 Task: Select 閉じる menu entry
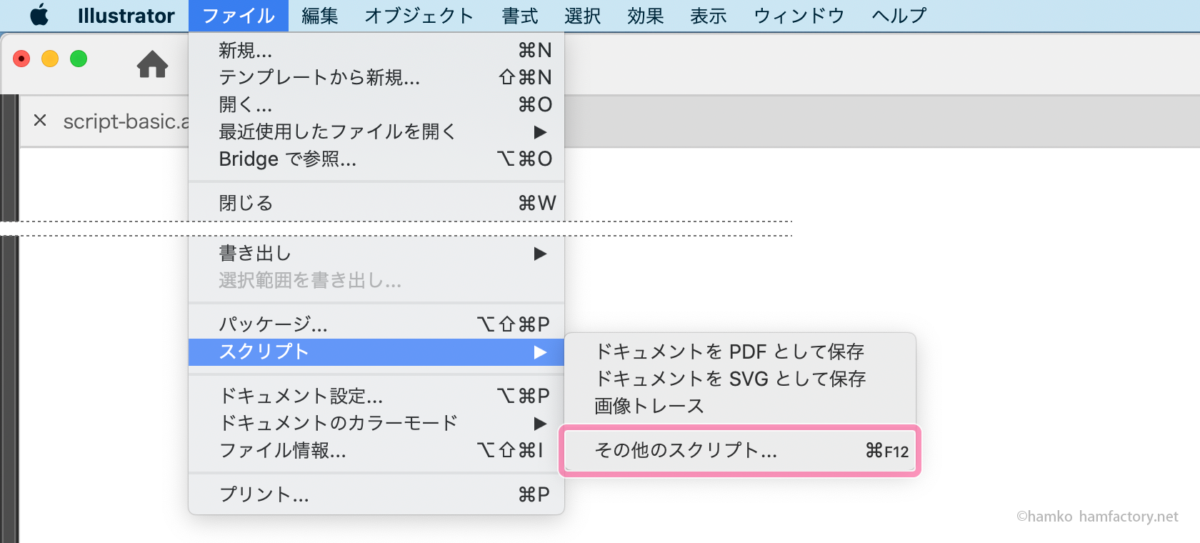tap(376, 203)
